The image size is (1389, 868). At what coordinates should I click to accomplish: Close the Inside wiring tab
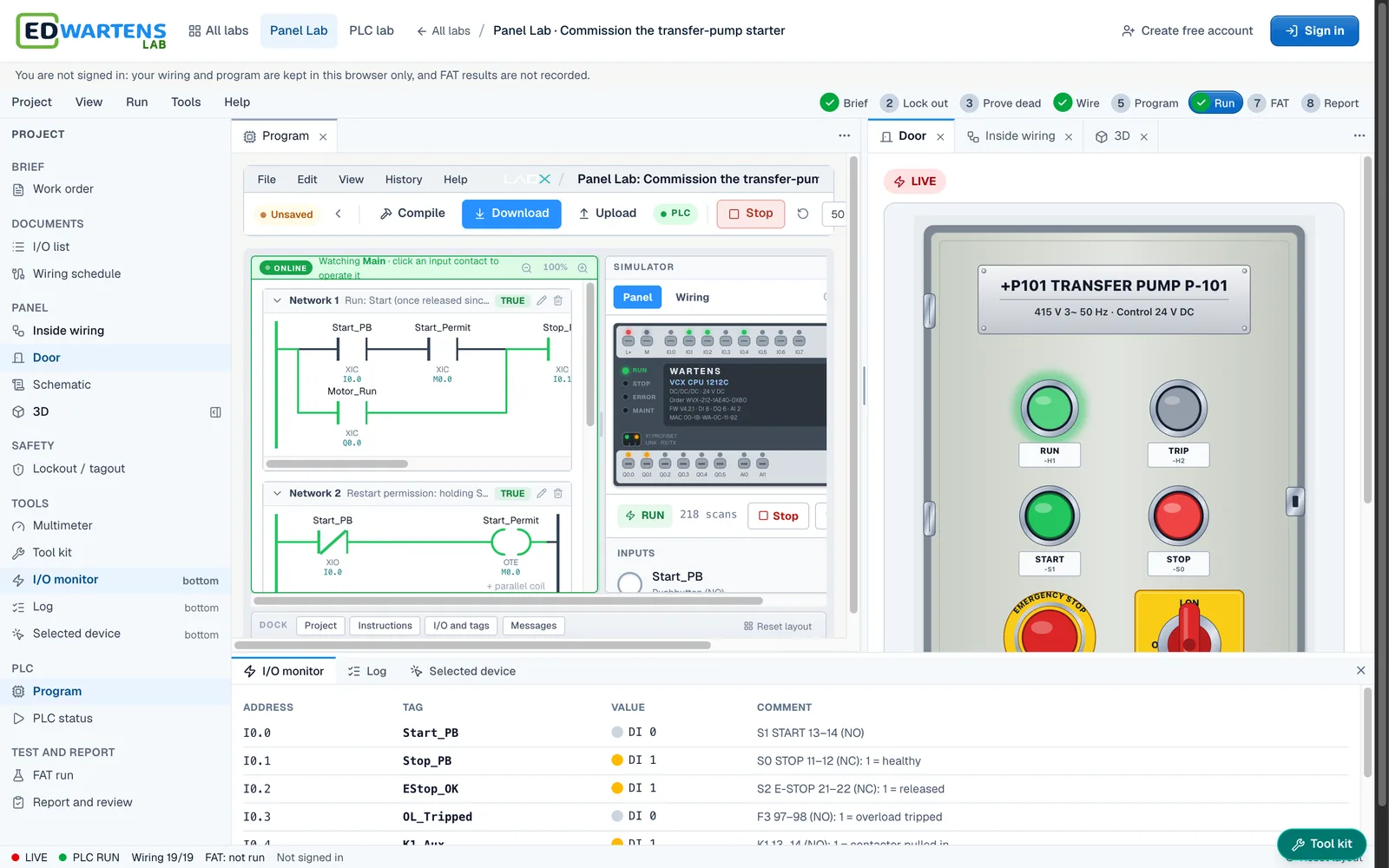tap(1069, 136)
